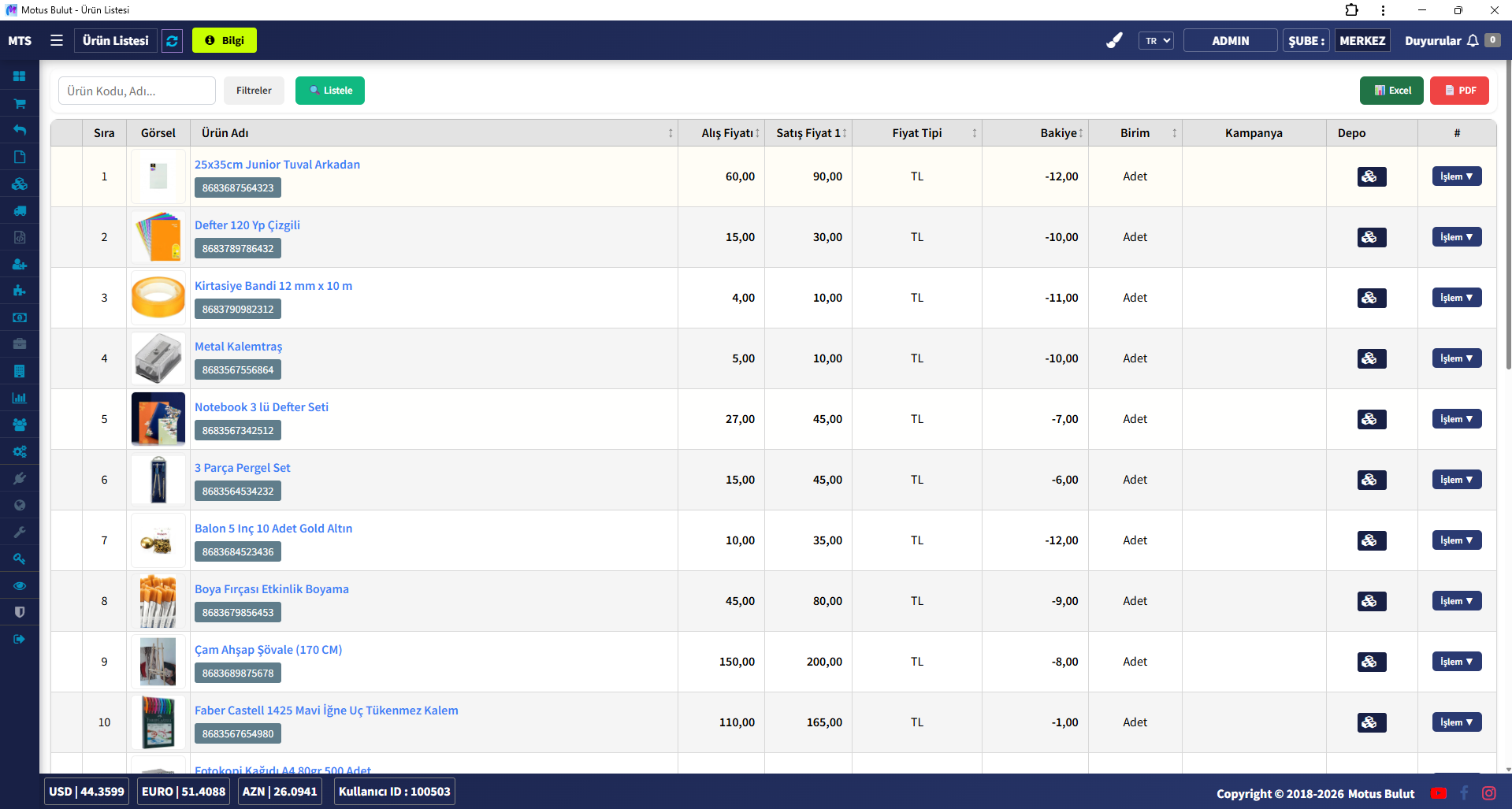Screen dimensions: 1512x809
Task: Toggle the hamburger sidebar menu
Action: [x=57, y=40]
